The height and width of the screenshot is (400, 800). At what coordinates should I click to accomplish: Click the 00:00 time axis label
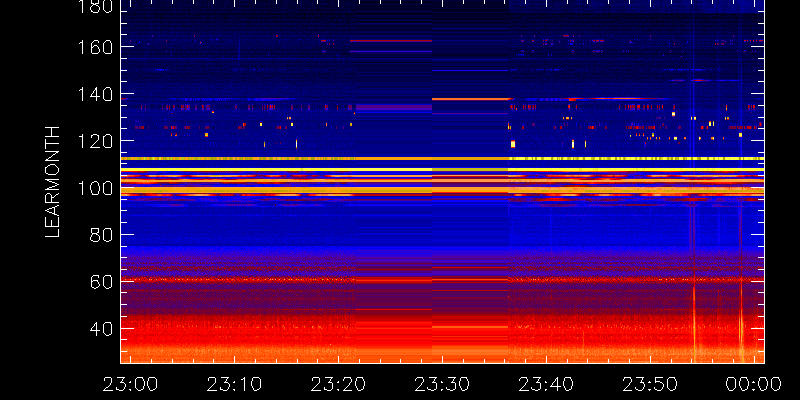pos(755,384)
